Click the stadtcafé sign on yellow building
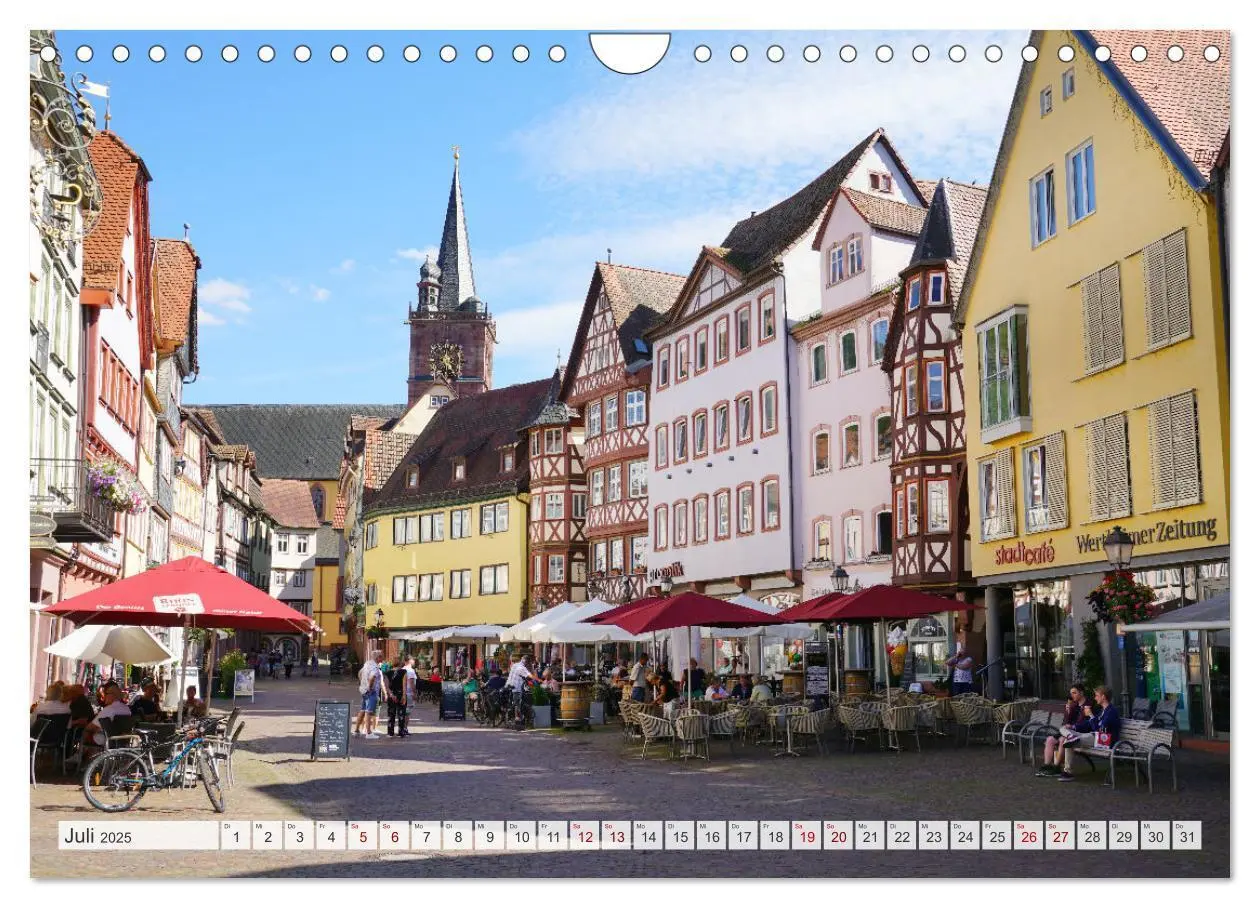Image resolution: width=1260 pixels, height=908 pixels. click(x=1024, y=553)
